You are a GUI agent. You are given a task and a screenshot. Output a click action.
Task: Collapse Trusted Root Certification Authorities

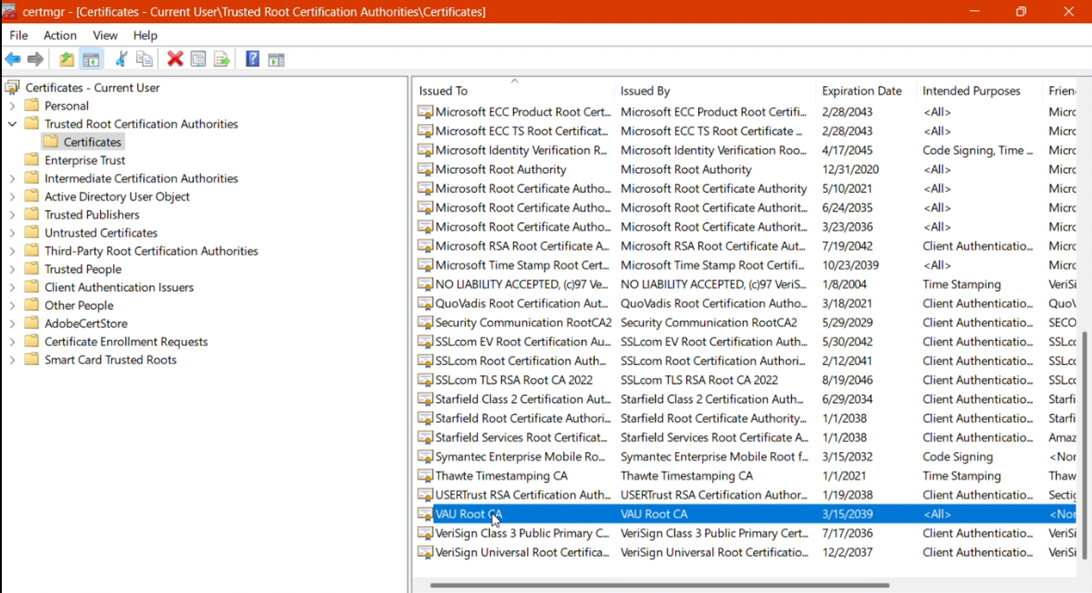[x=10, y=123]
